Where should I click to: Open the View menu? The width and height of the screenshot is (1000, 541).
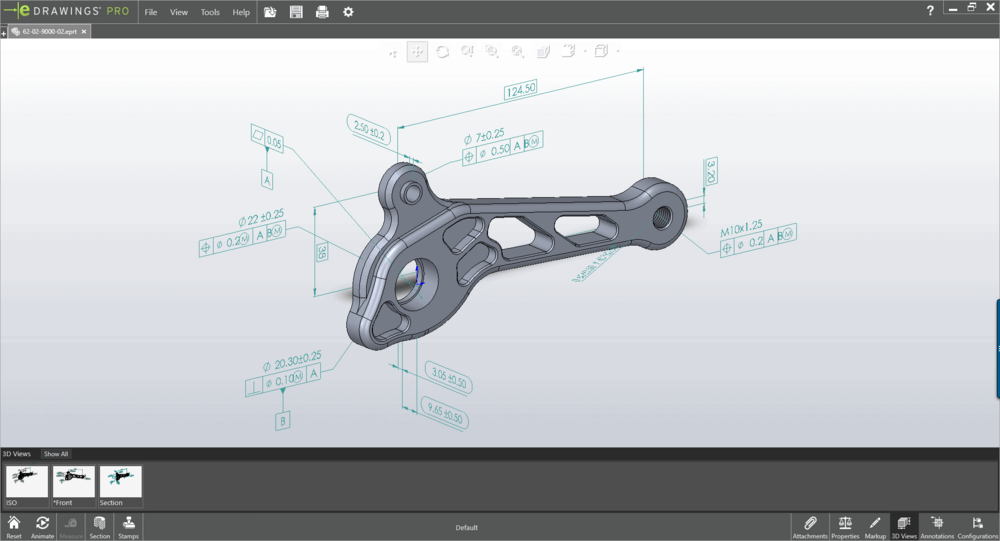tap(179, 12)
